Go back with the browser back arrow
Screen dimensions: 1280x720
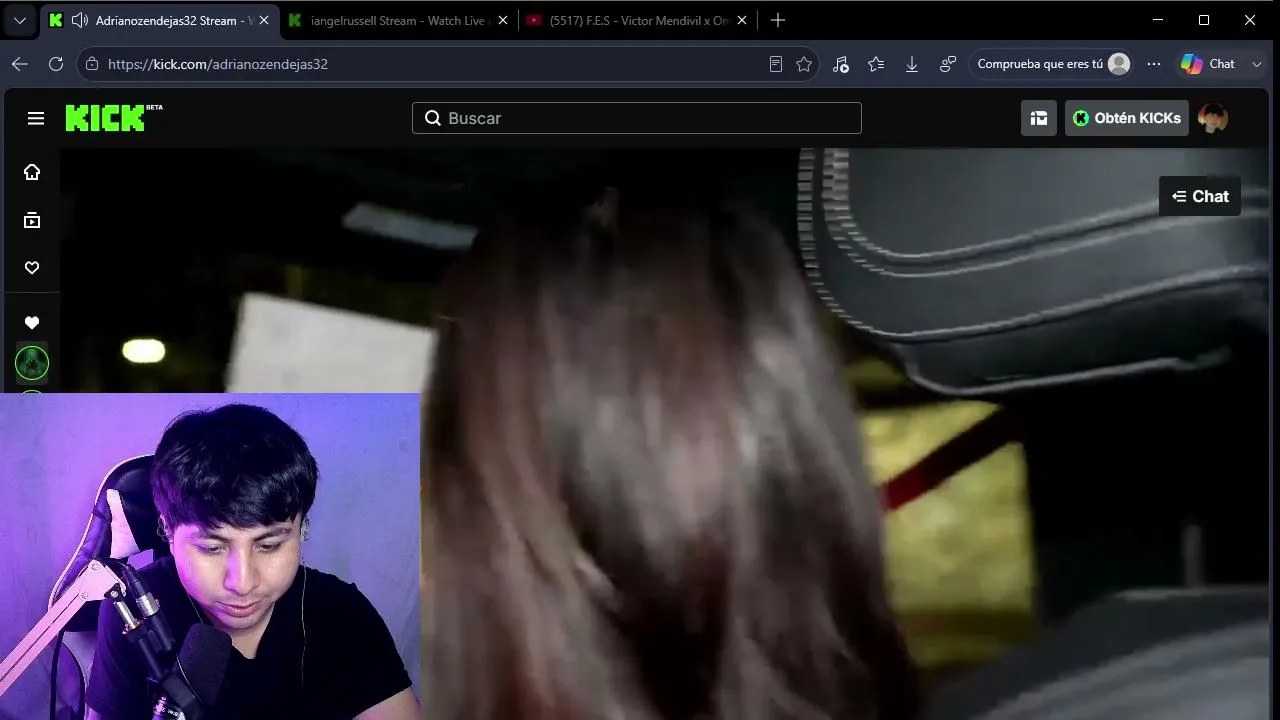click(20, 64)
